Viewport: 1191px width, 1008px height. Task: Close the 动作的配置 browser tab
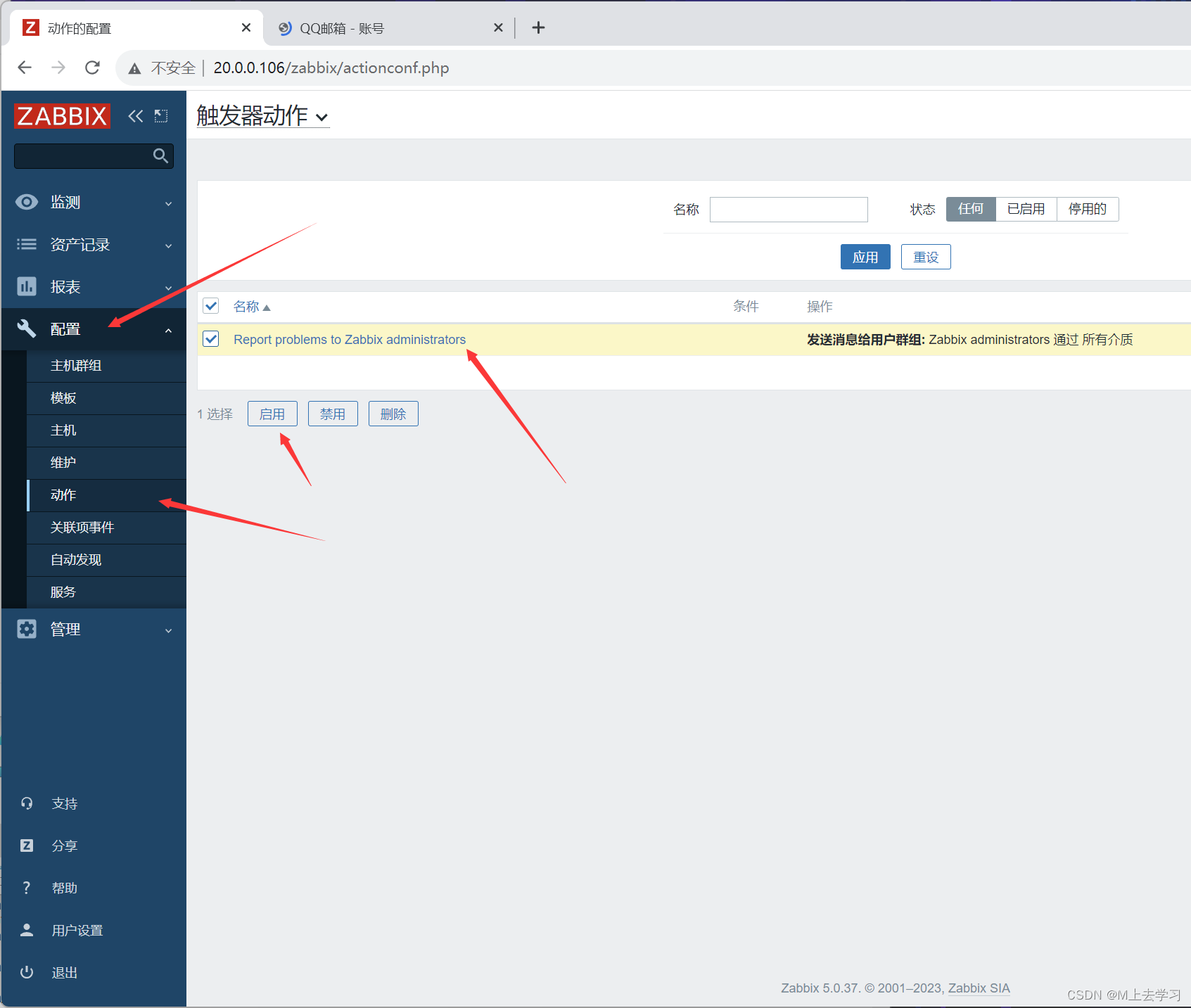(x=246, y=27)
